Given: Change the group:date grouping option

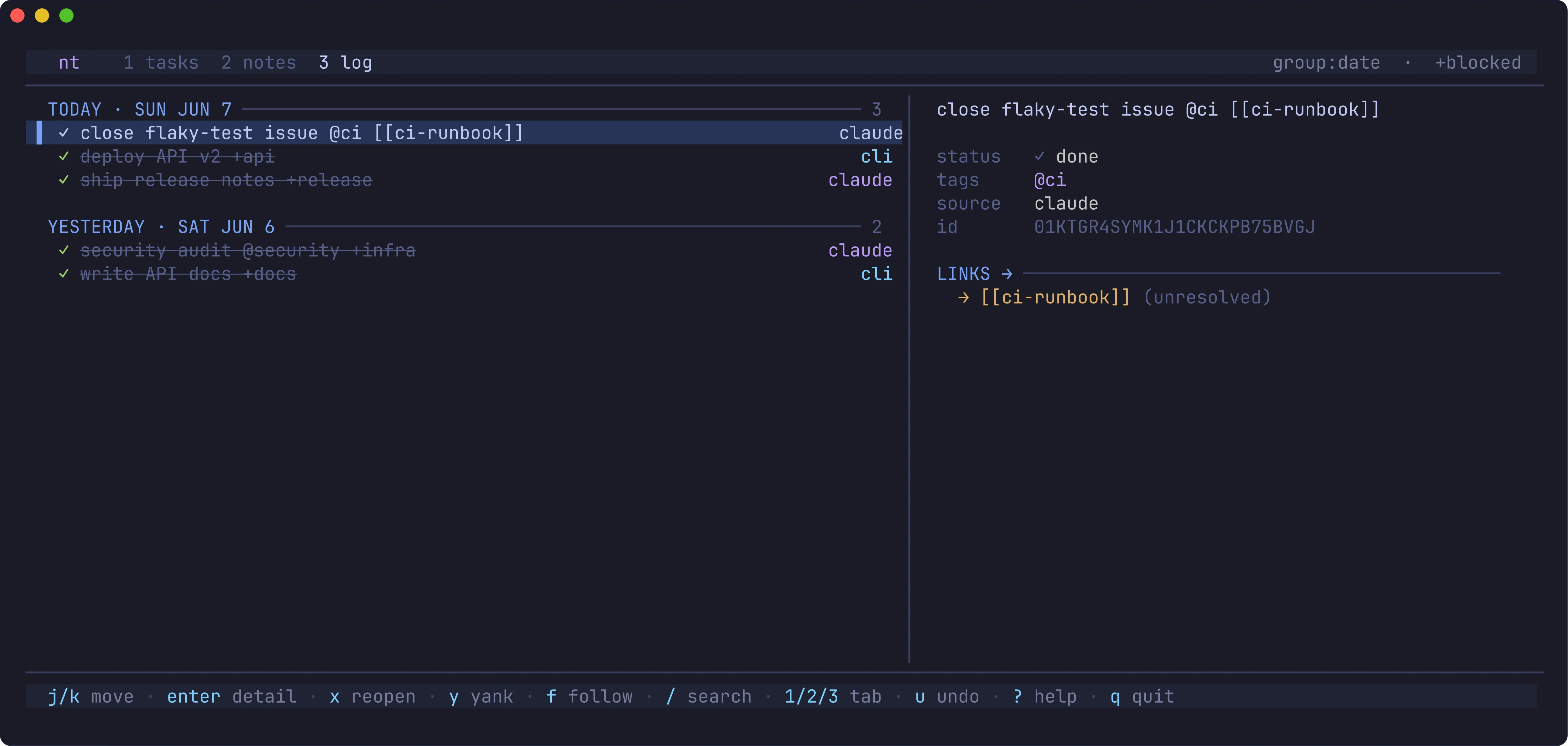Looking at the screenshot, I should (x=1326, y=63).
